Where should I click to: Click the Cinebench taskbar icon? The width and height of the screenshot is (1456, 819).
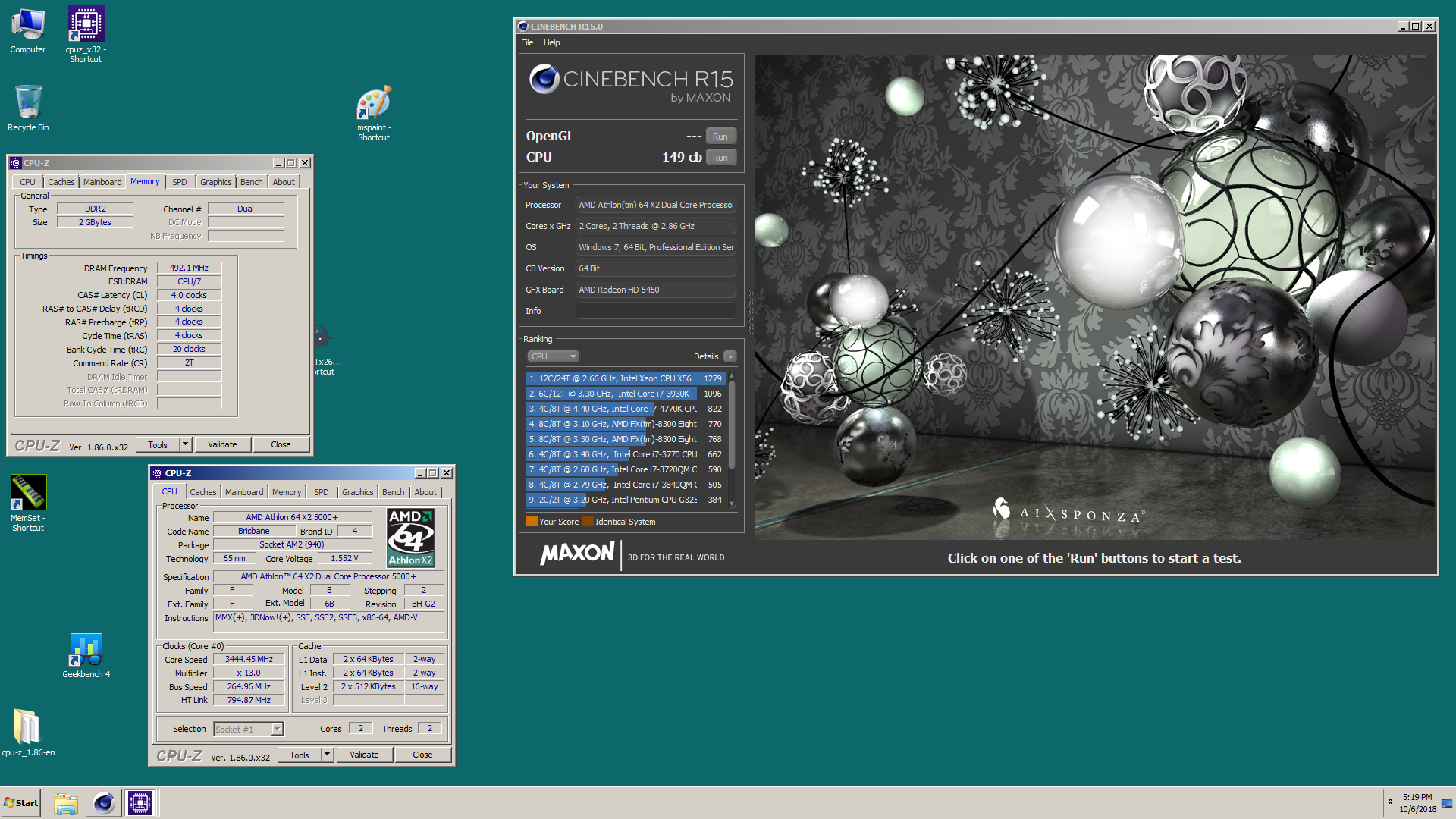[x=103, y=803]
